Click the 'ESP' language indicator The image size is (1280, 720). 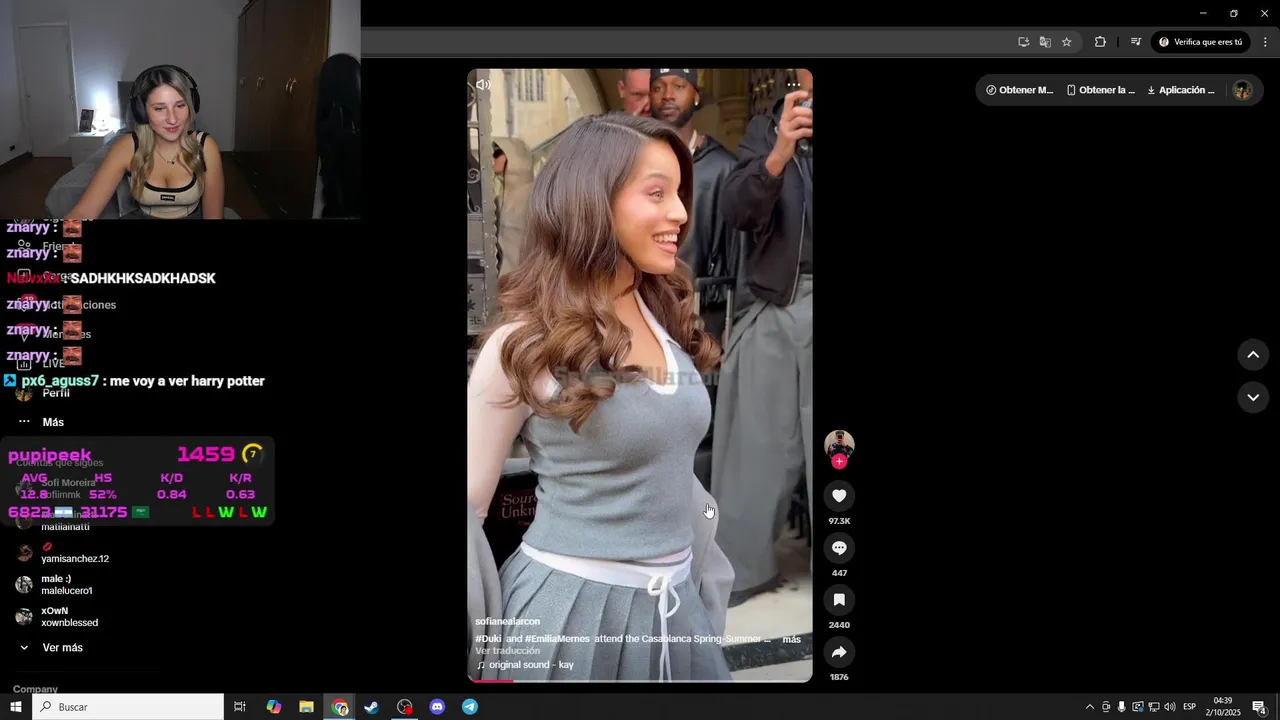1190,707
